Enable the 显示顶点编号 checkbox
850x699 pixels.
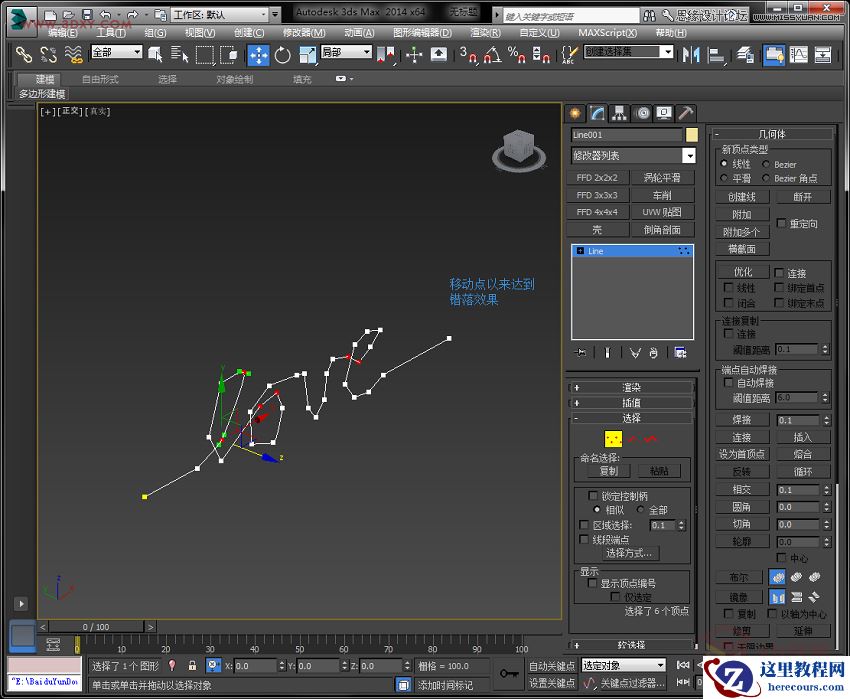pyautogui.click(x=592, y=583)
